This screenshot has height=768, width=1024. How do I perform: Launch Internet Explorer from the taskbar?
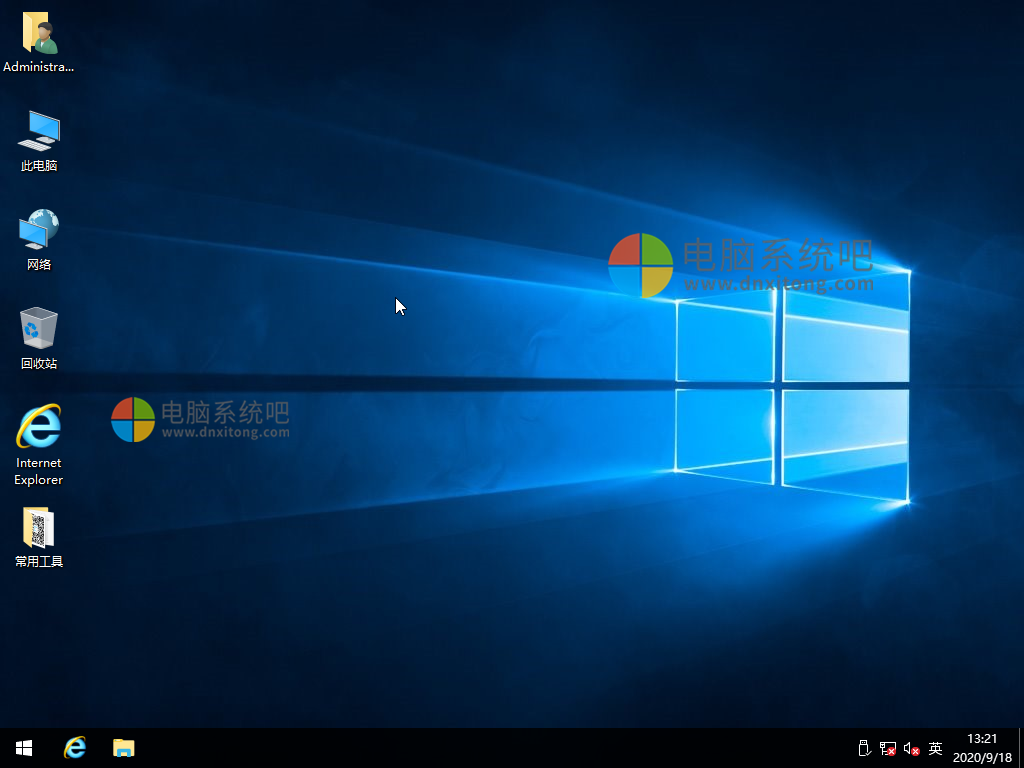click(x=75, y=748)
